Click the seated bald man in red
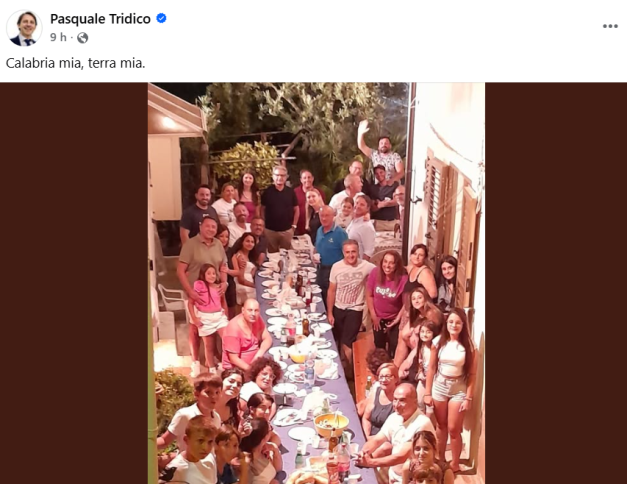The width and height of the screenshot is (627, 484). click(x=241, y=338)
